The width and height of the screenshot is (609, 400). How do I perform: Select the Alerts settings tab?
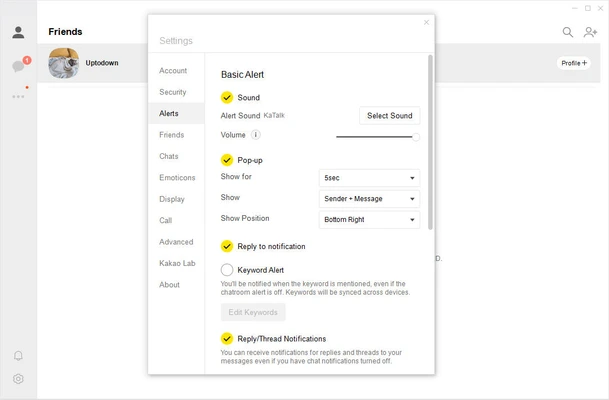176,113
